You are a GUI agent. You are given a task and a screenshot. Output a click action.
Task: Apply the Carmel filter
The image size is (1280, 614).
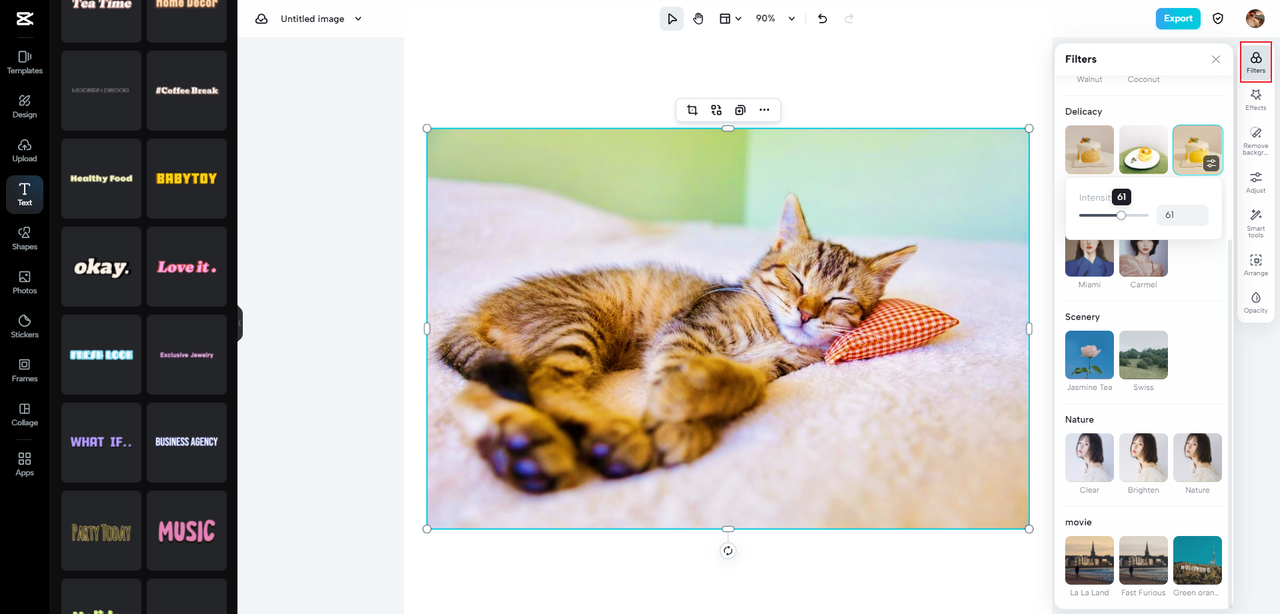coord(1143,260)
